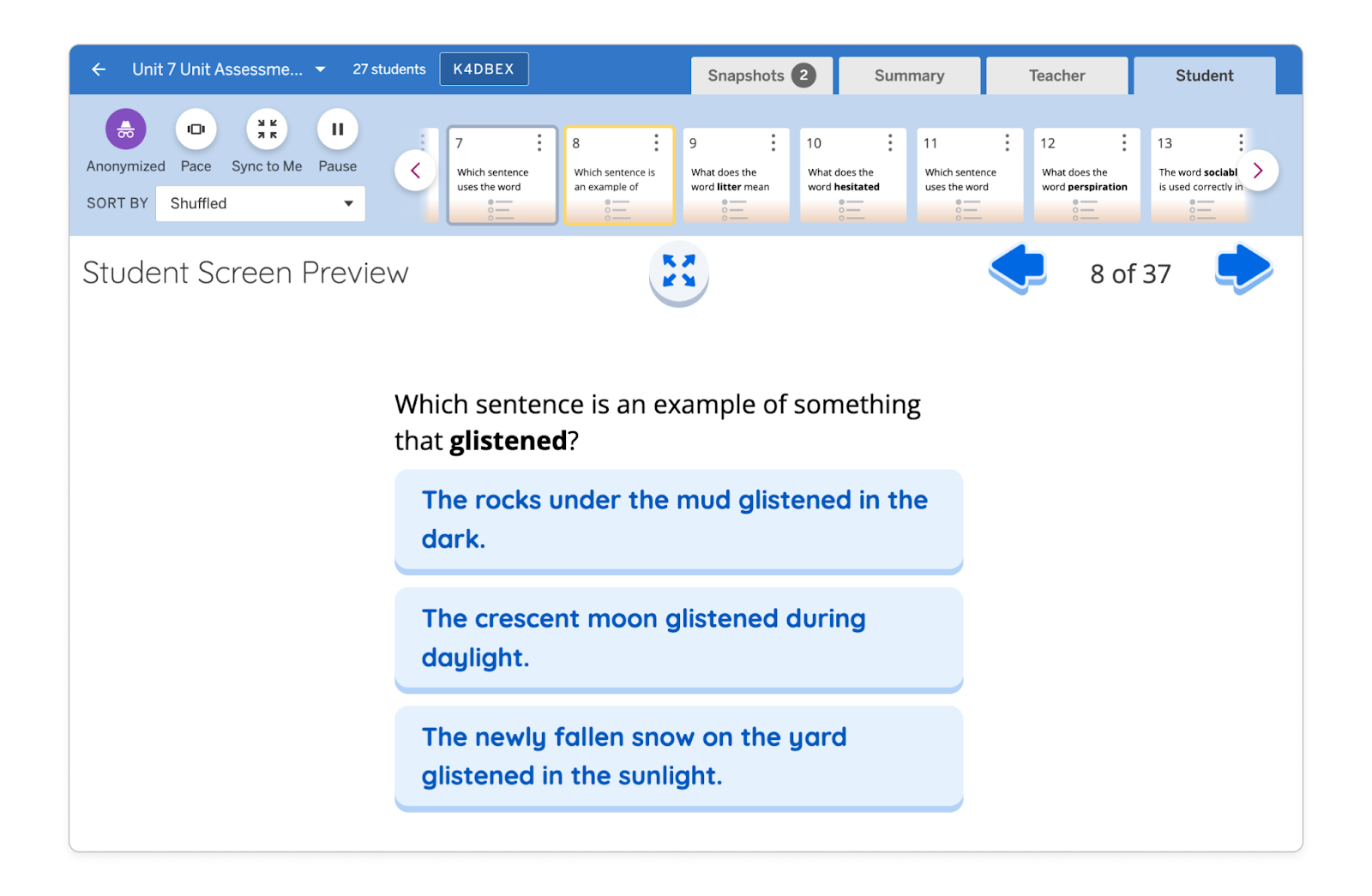Click the K4DBEX class code button
Screen dimensions: 1372x896
484,69
